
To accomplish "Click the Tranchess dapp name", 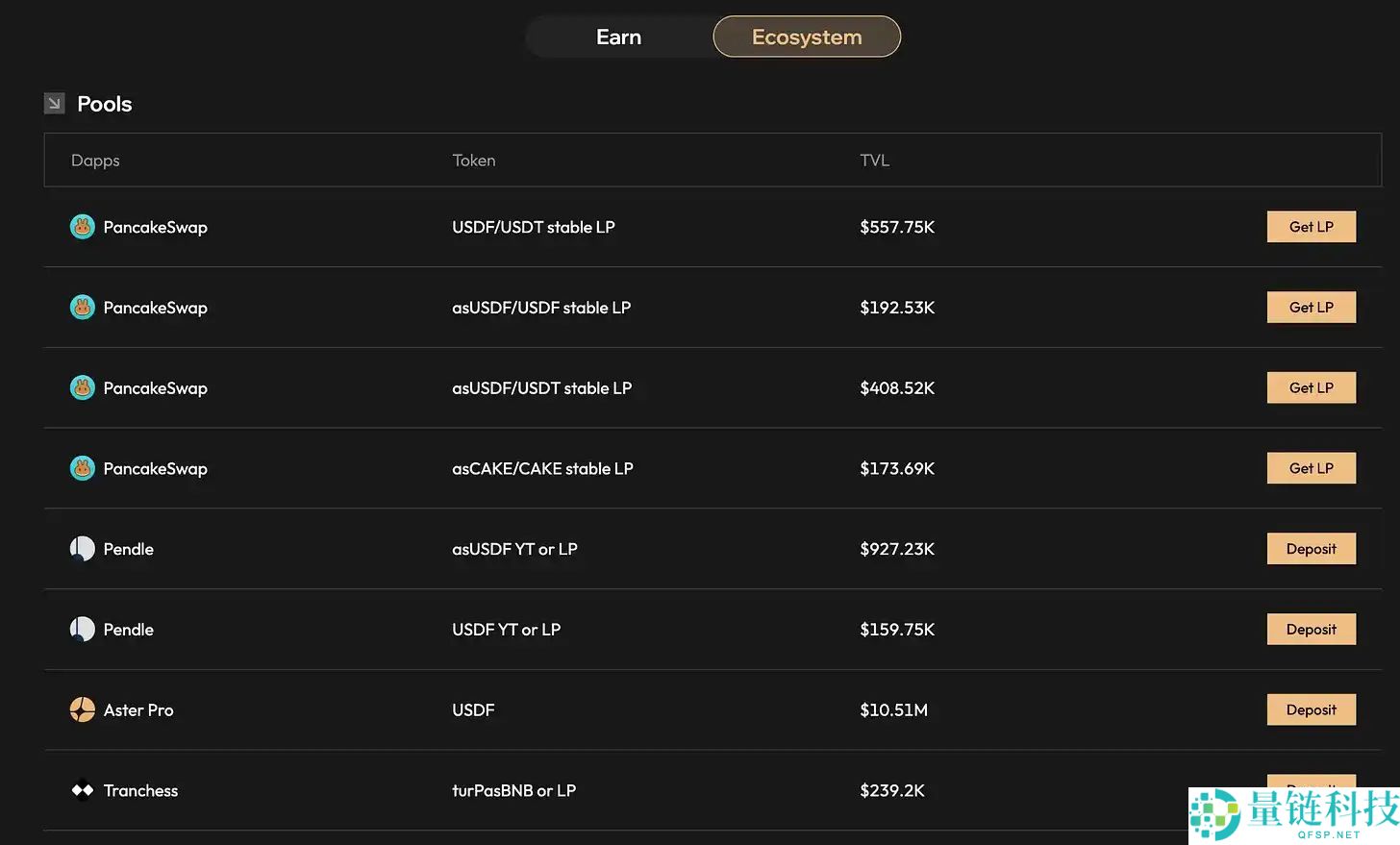I will click(x=140, y=790).
